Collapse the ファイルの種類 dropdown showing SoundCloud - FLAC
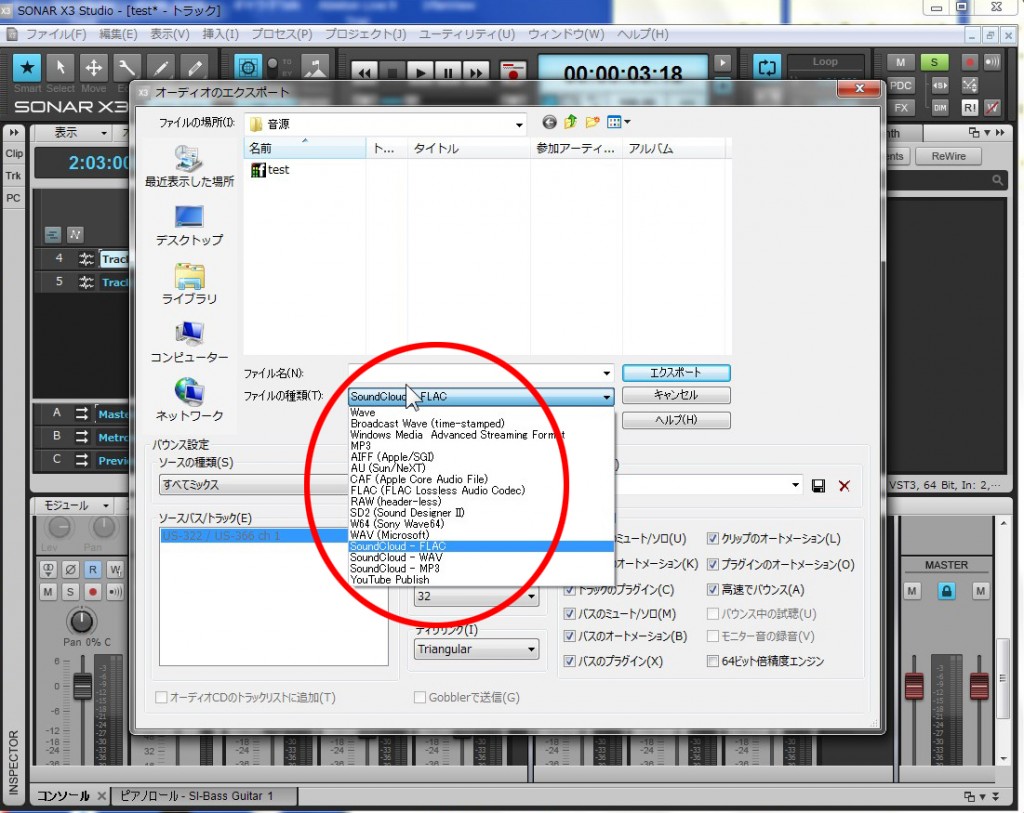The width and height of the screenshot is (1024, 813). 481,396
